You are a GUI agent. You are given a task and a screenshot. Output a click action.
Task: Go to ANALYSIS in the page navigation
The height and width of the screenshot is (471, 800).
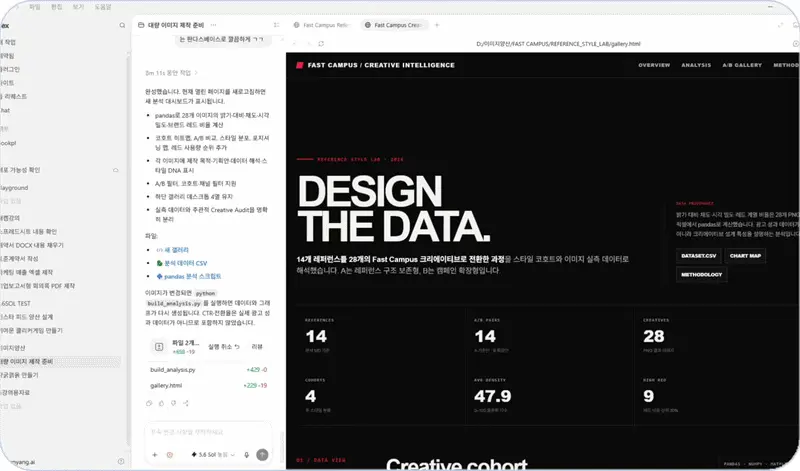696,65
